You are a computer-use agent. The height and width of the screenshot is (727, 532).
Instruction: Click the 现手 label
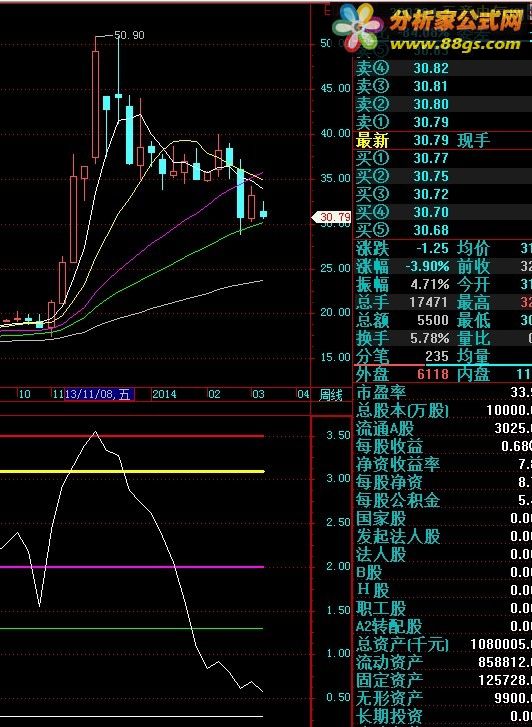(x=473, y=140)
